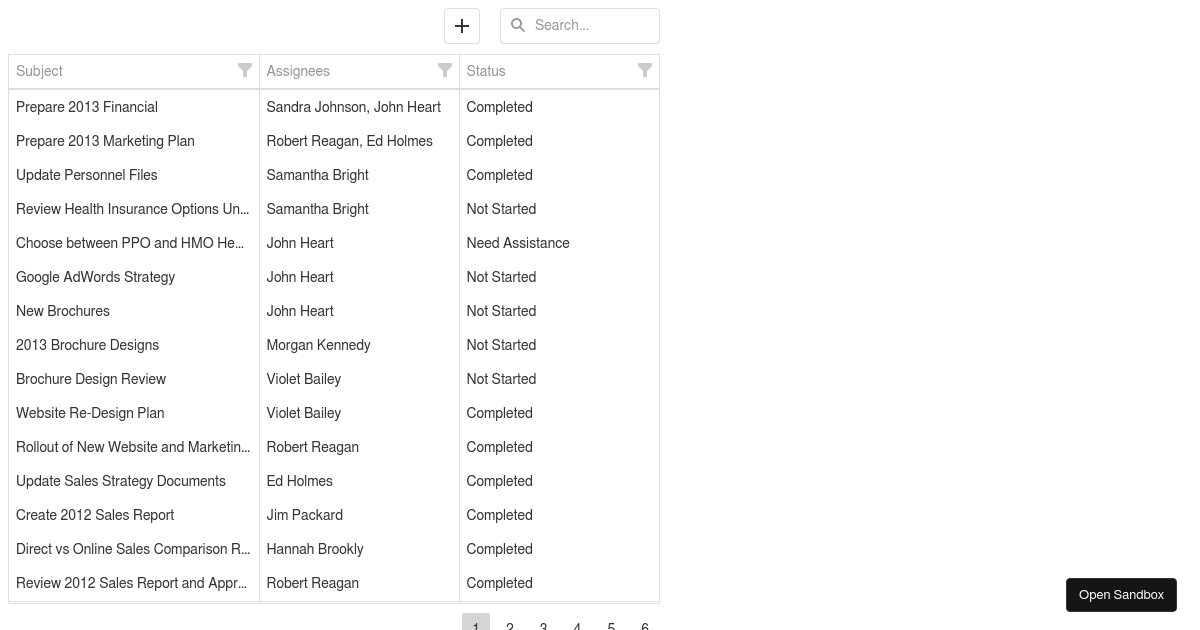
Task: Click inside the Search input field
Action: click(580, 25)
